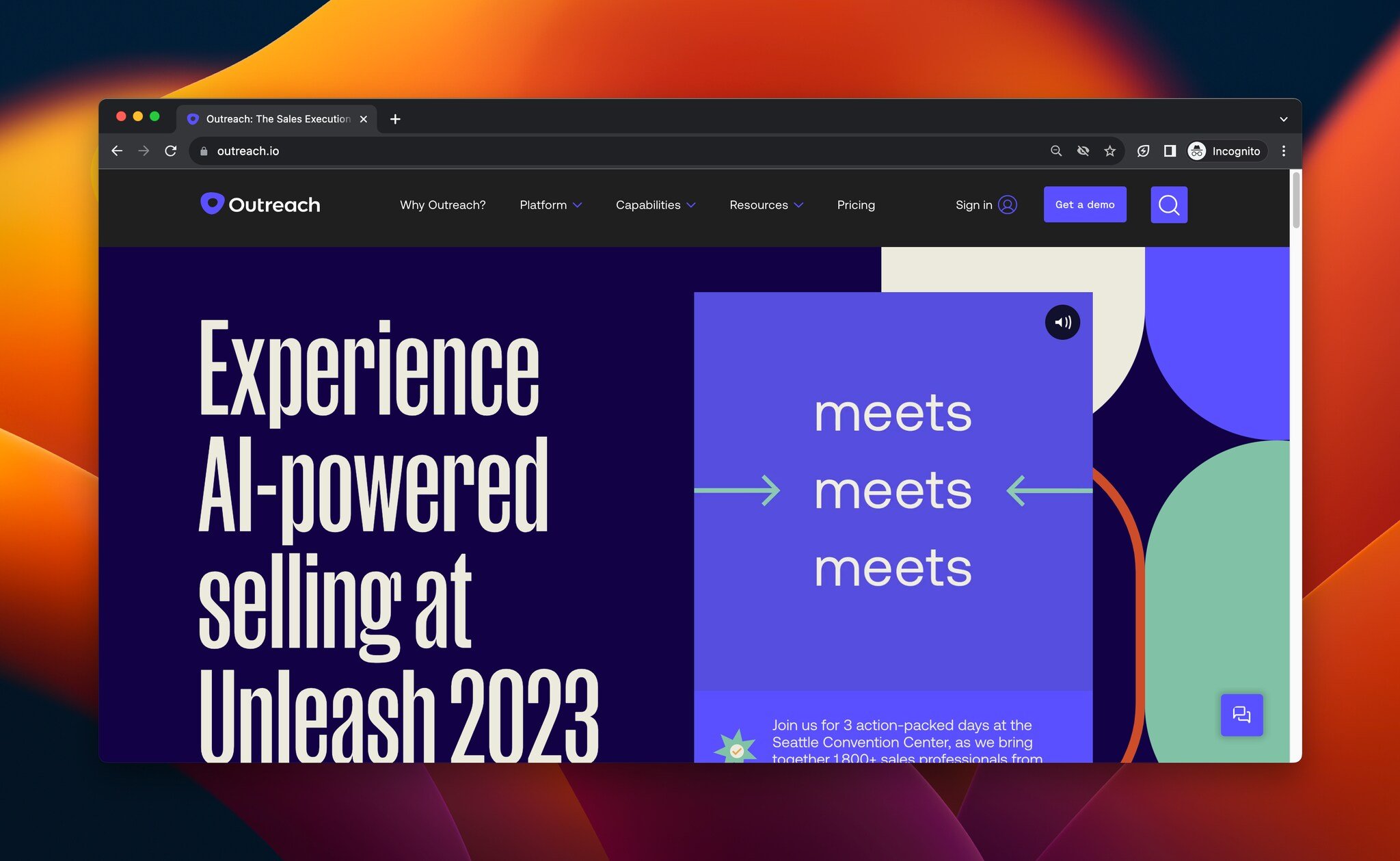Click the sound/mute toggle button
Viewport: 1400px width, 861px height.
(x=1062, y=322)
